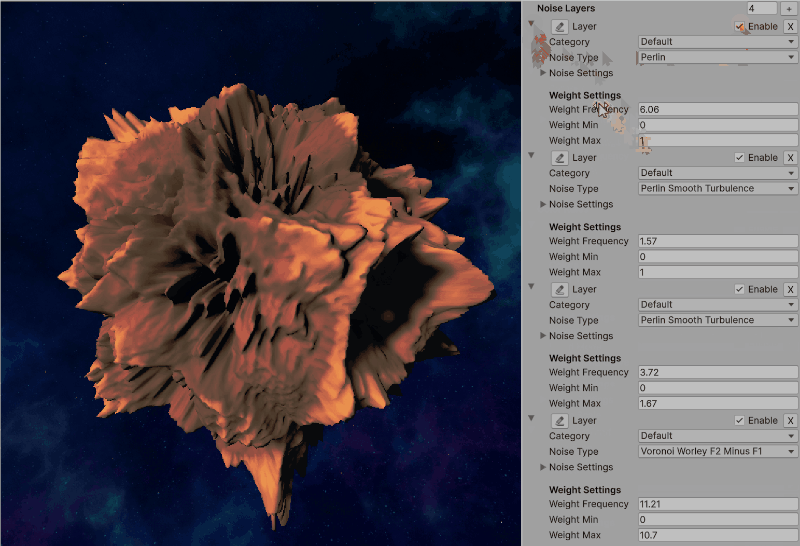Open the Category dropdown of the fourth layer

click(x=717, y=436)
